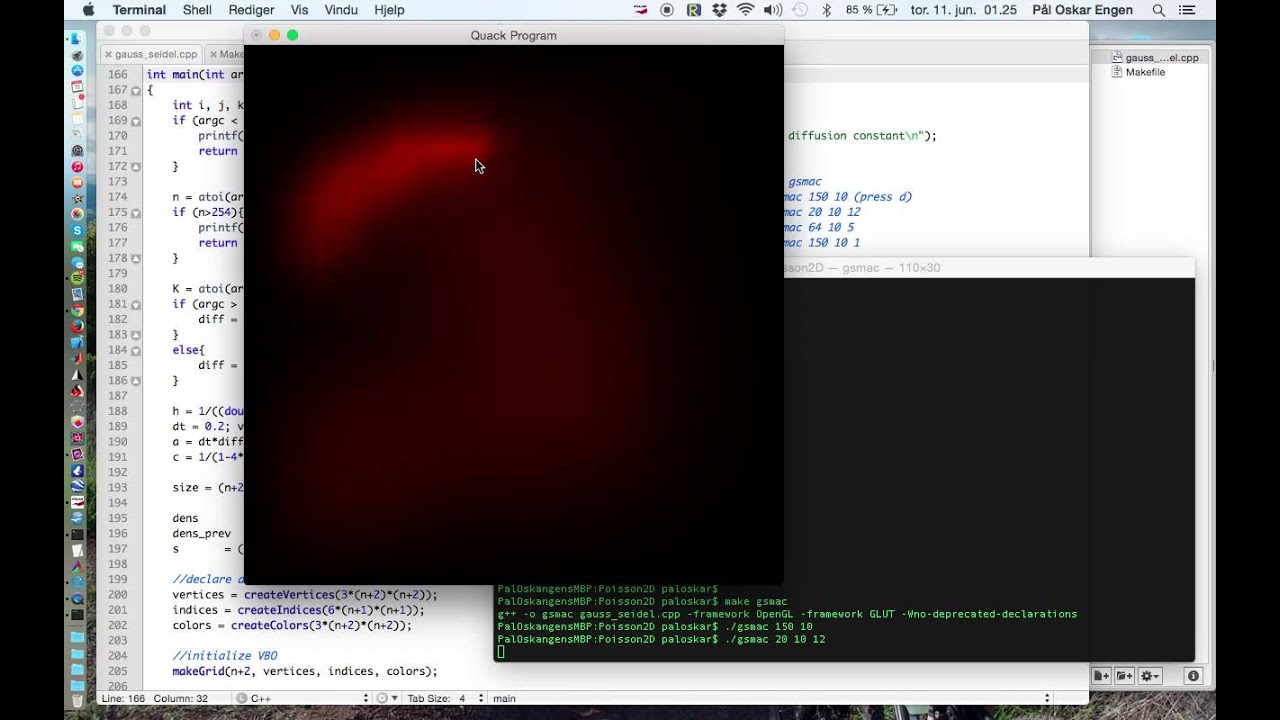The width and height of the screenshot is (1280, 720).
Task: Open the Wi-Fi status menu
Action: pos(745,10)
